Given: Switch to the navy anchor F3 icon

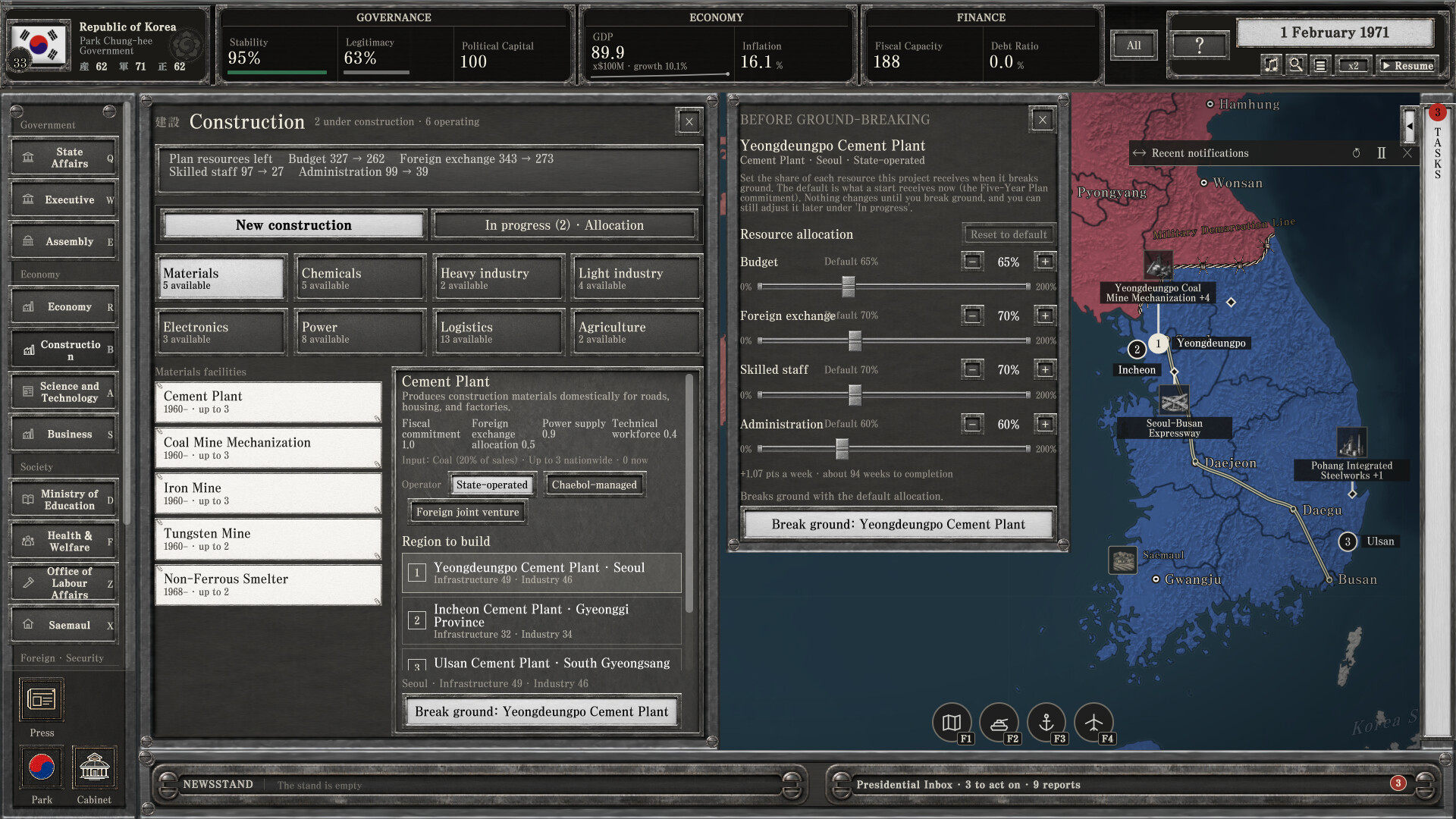Looking at the screenshot, I should (1046, 723).
